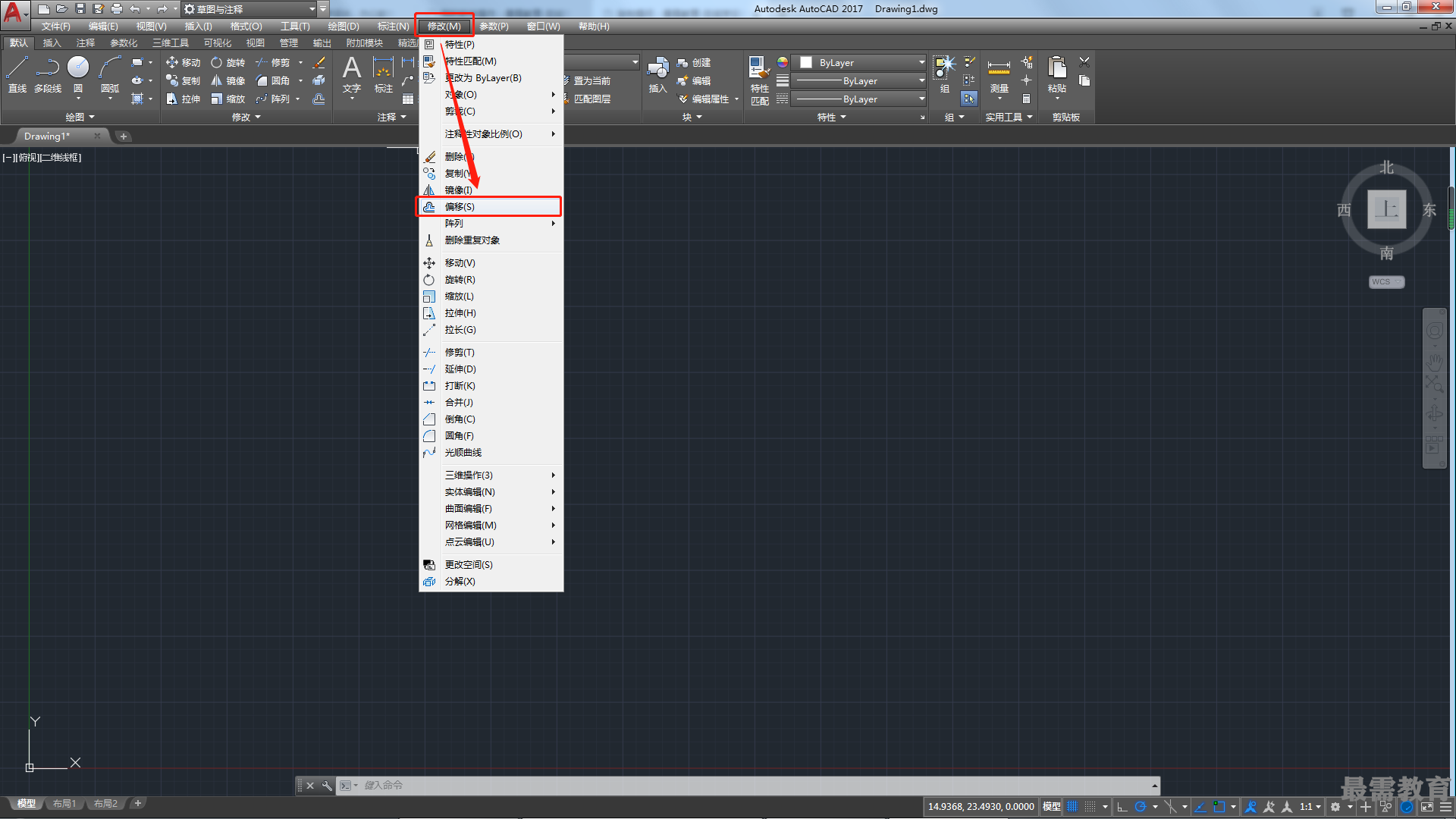Click the white ByLayer color swatch
Viewport: 1456px width, 819px height.
click(x=806, y=62)
